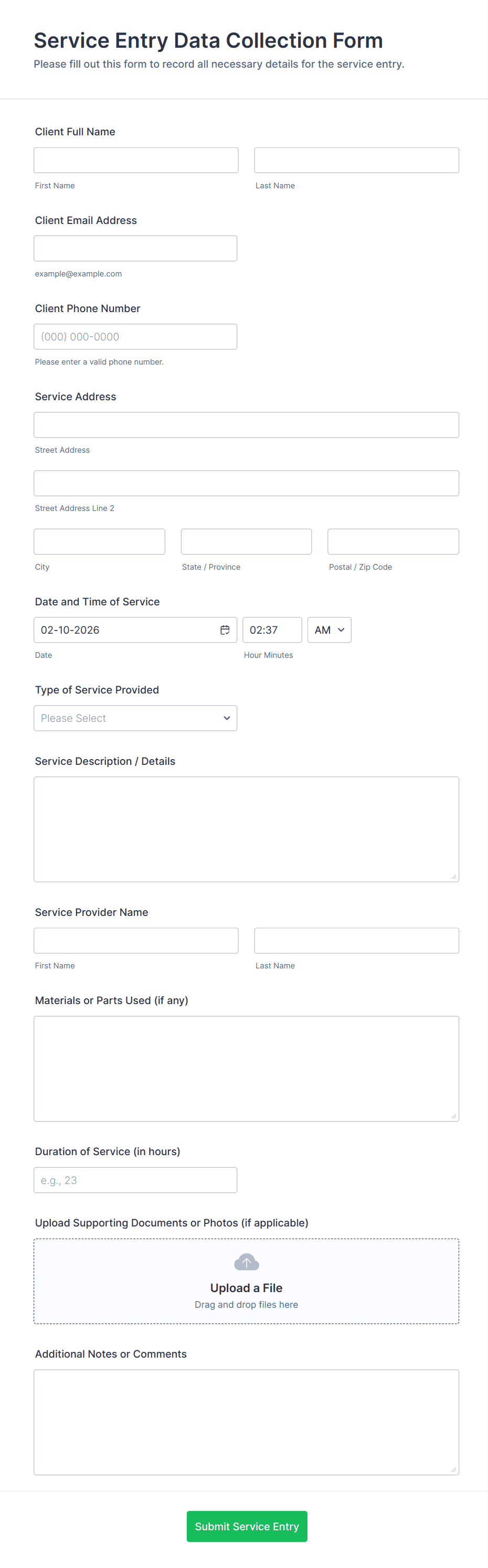Select the Client Phone Number input

point(135,337)
